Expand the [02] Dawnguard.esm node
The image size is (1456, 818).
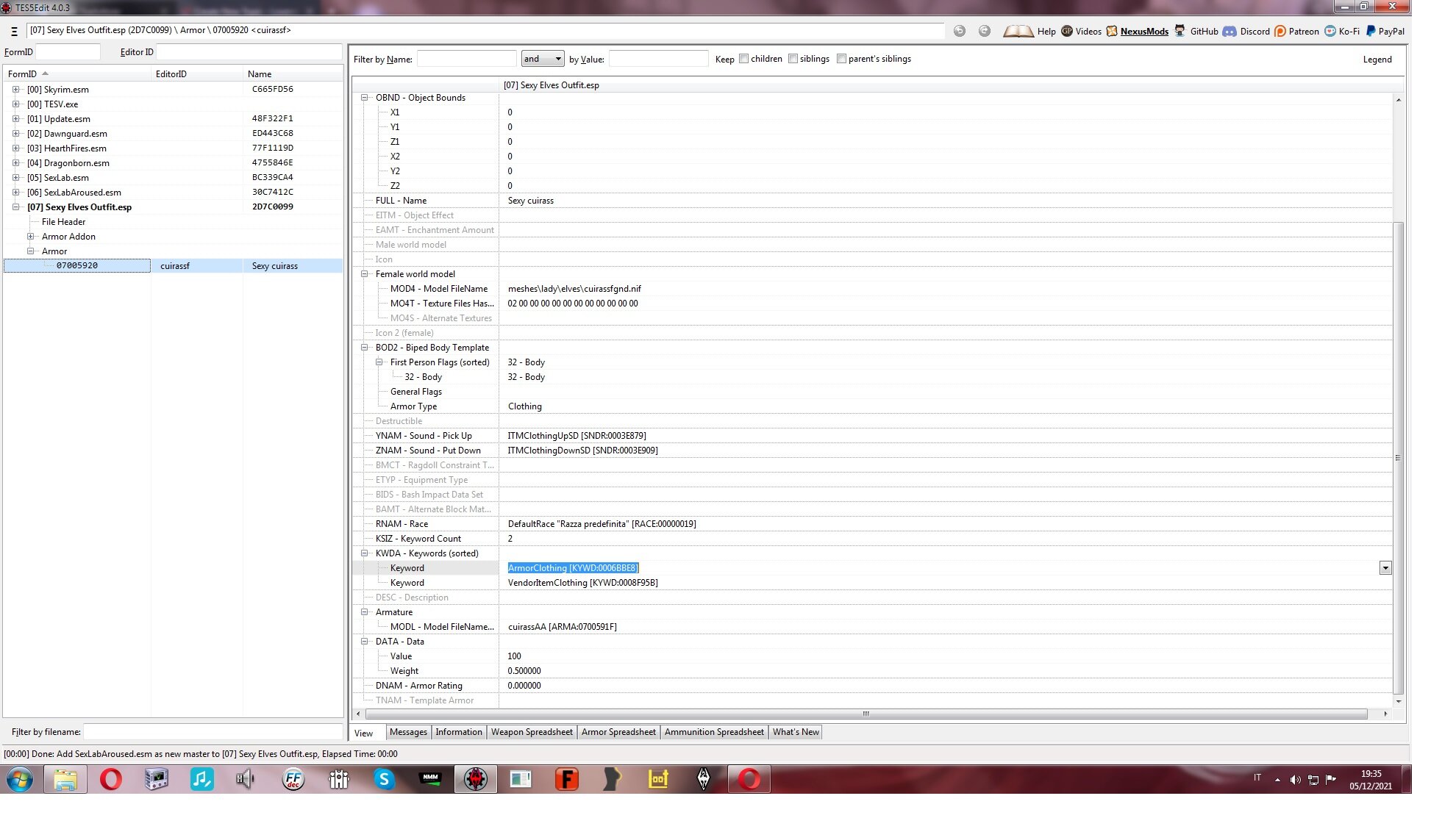tap(15, 133)
